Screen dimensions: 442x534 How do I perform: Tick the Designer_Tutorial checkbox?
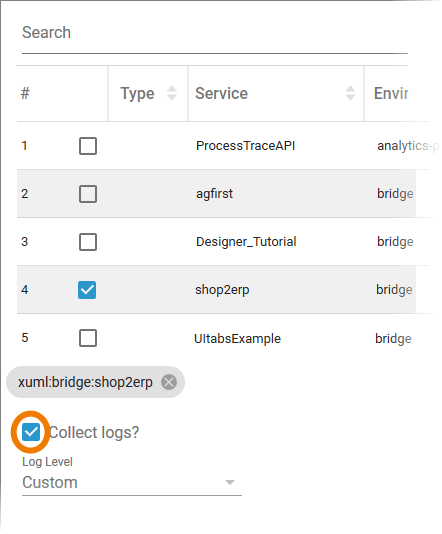point(88,242)
